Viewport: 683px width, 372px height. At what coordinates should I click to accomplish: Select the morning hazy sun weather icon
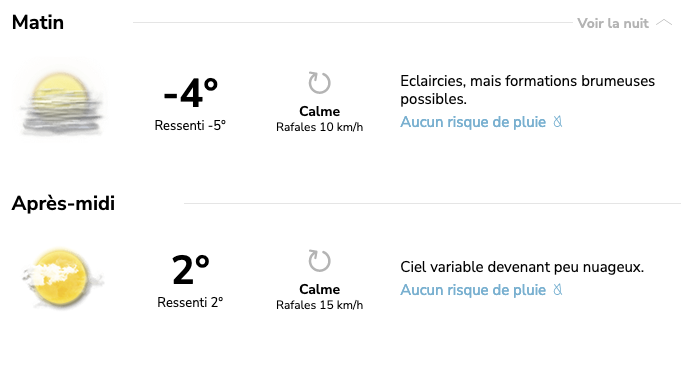[61, 103]
